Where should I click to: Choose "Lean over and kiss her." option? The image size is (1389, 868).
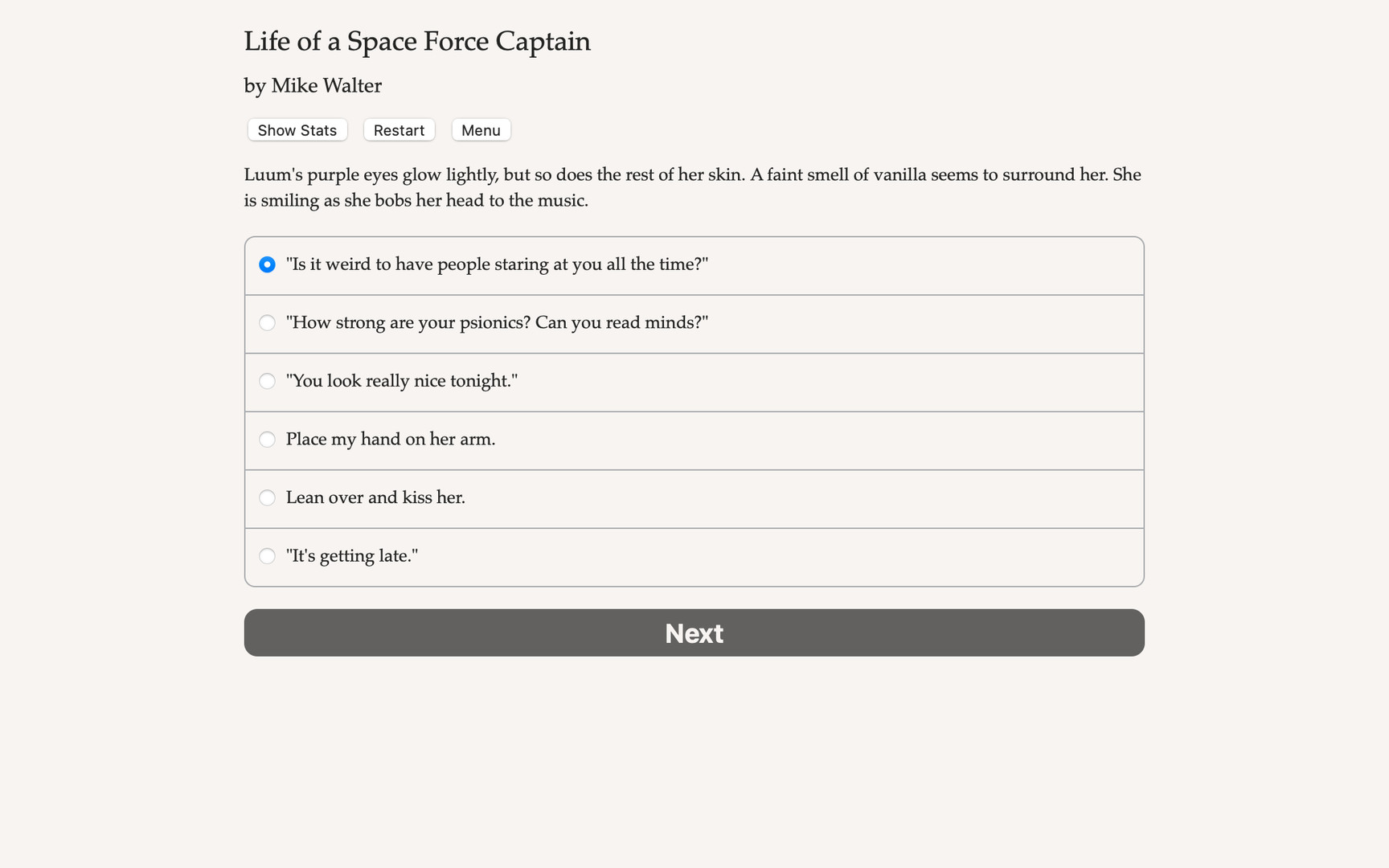click(375, 497)
